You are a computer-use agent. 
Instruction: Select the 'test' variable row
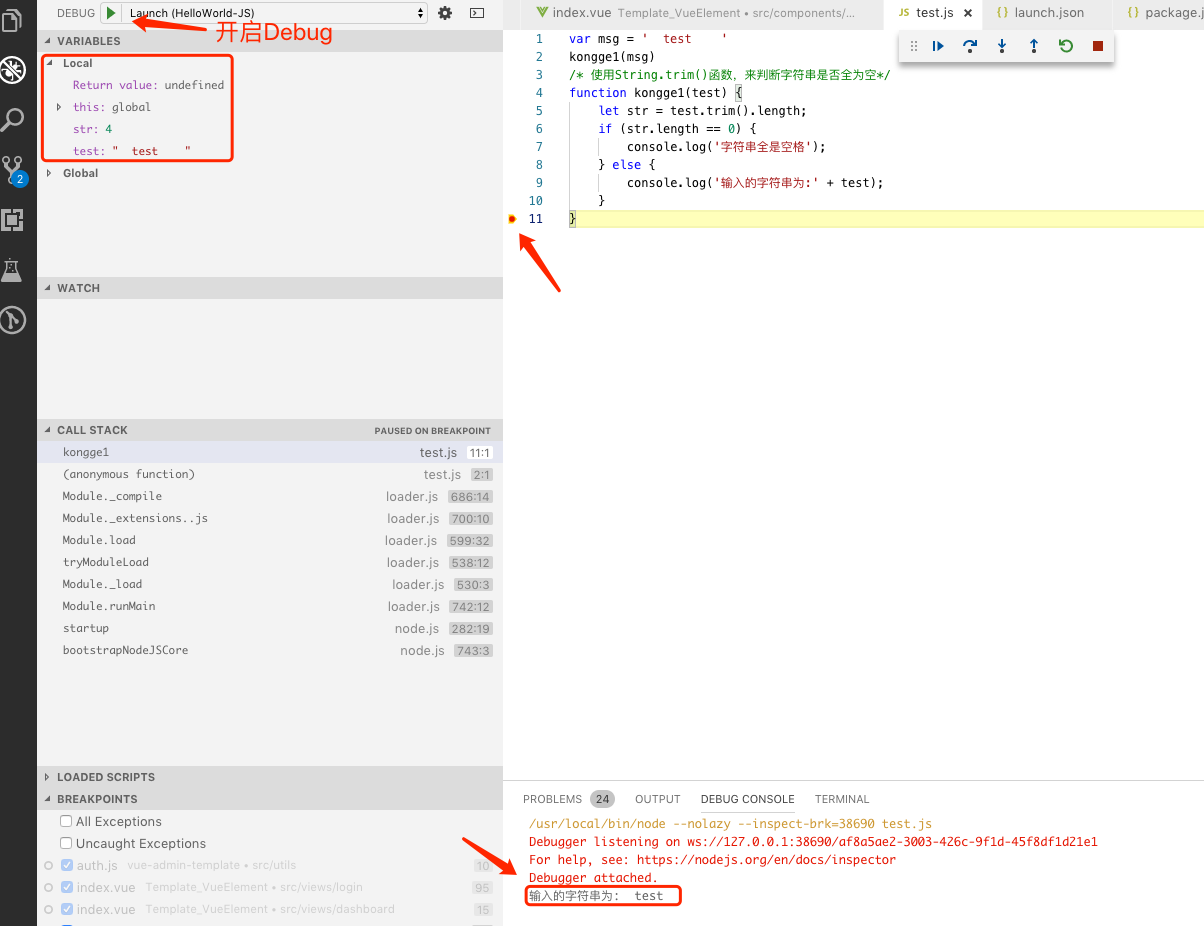click(269, 151)
